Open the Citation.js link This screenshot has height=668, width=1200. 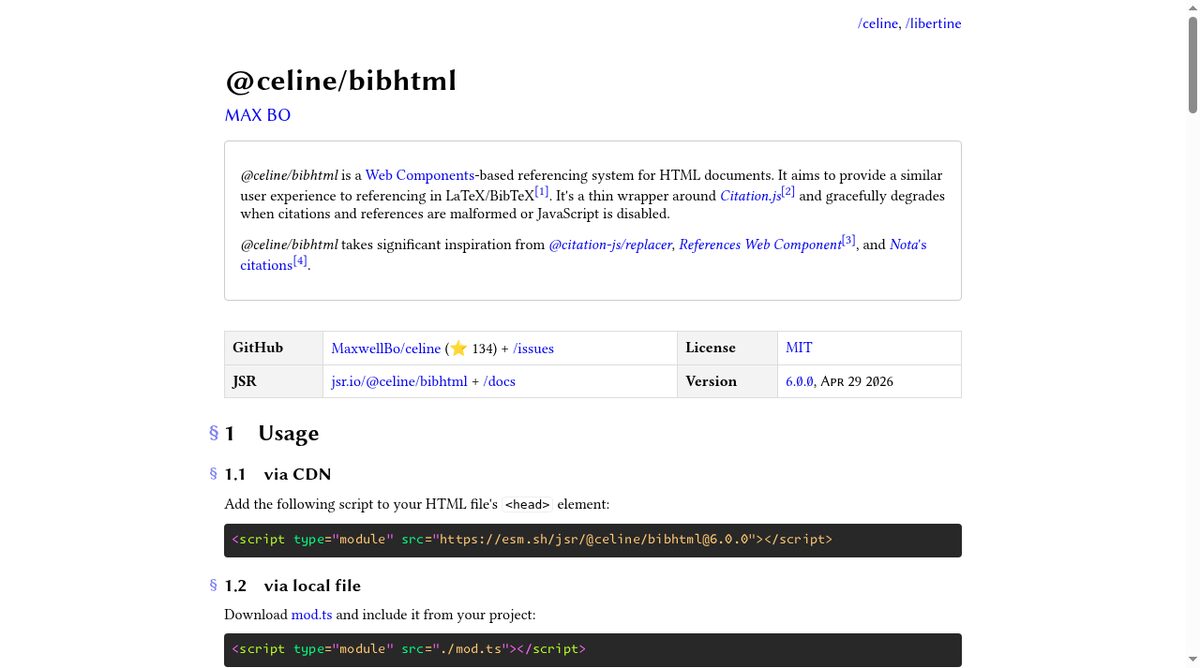pyautogui.click(x=750, y=196)
